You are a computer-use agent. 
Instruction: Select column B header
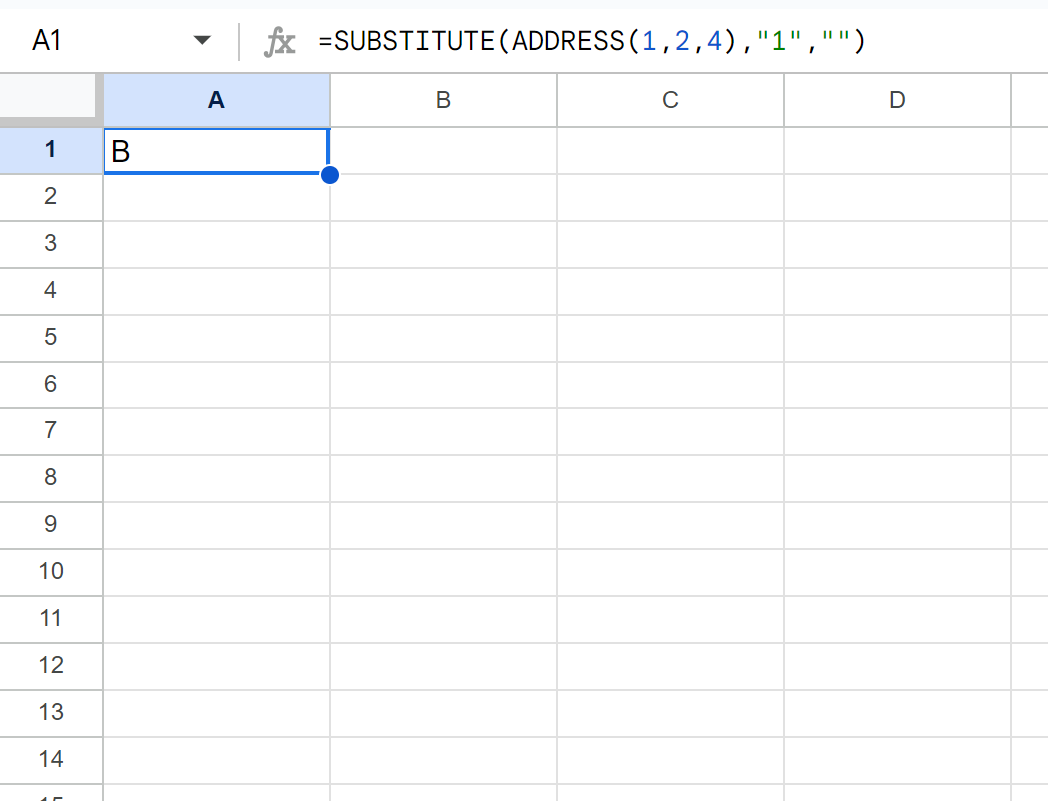tap(443, 100)
